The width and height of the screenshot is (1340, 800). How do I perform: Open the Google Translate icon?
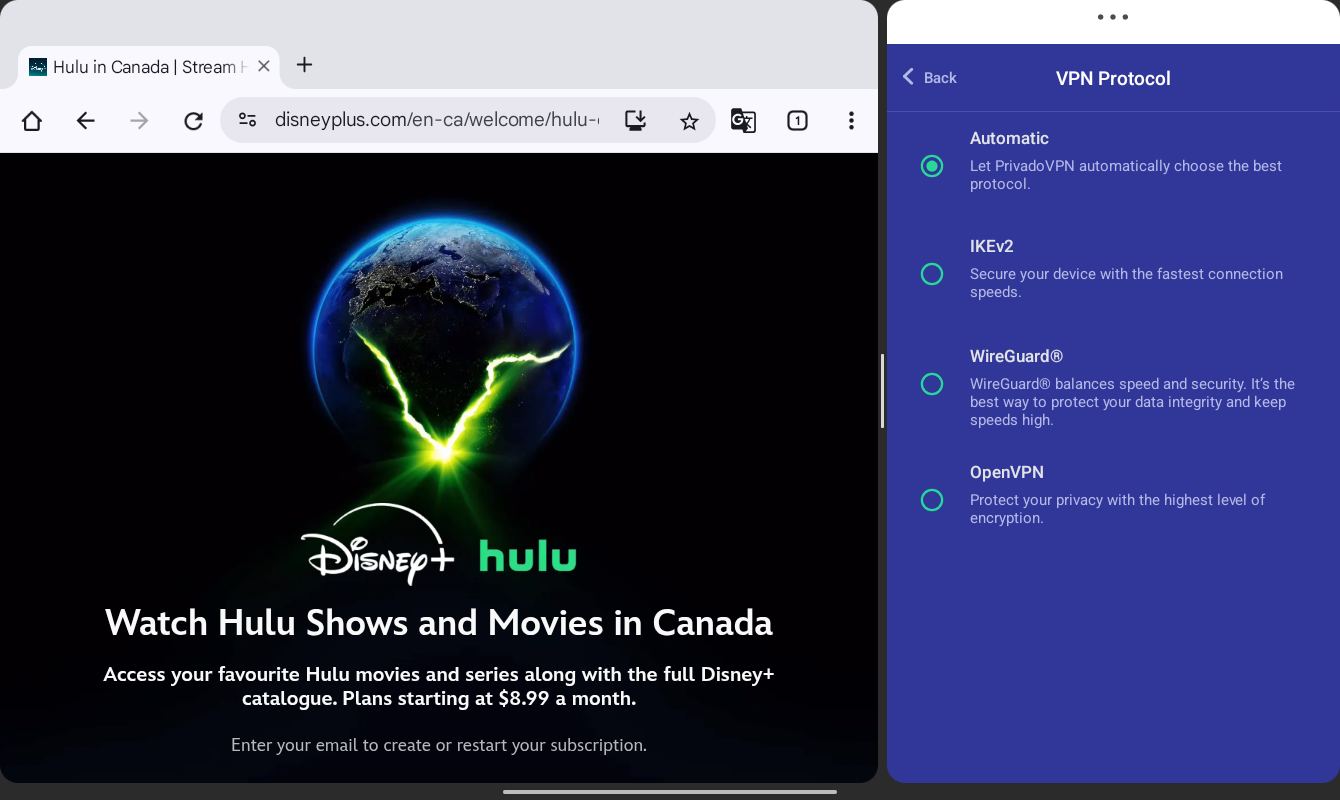coord(743,121)
